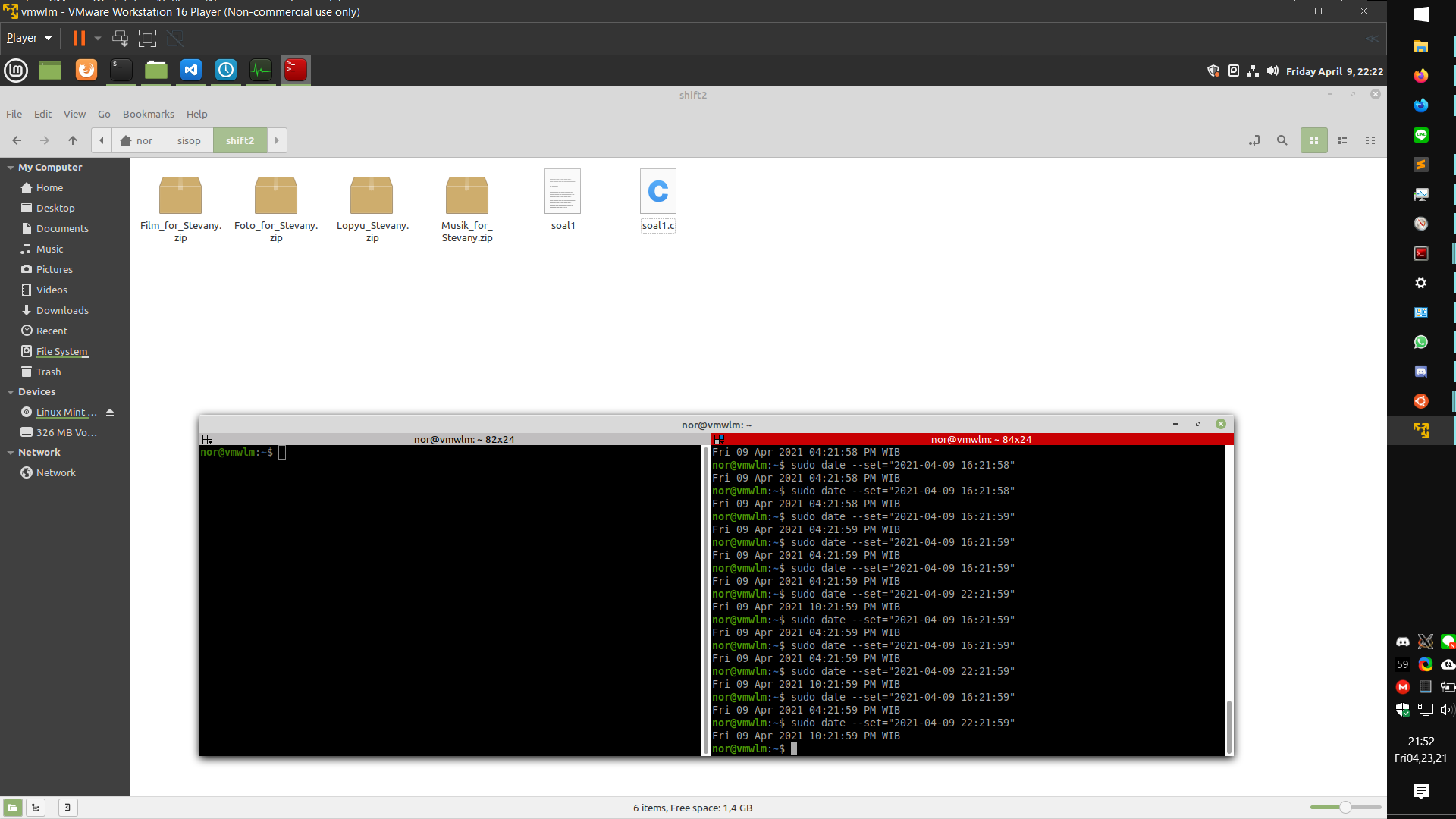Click the Linux Mint menu icon
This screenshot has width=1456, height=819.
[15, 70]
